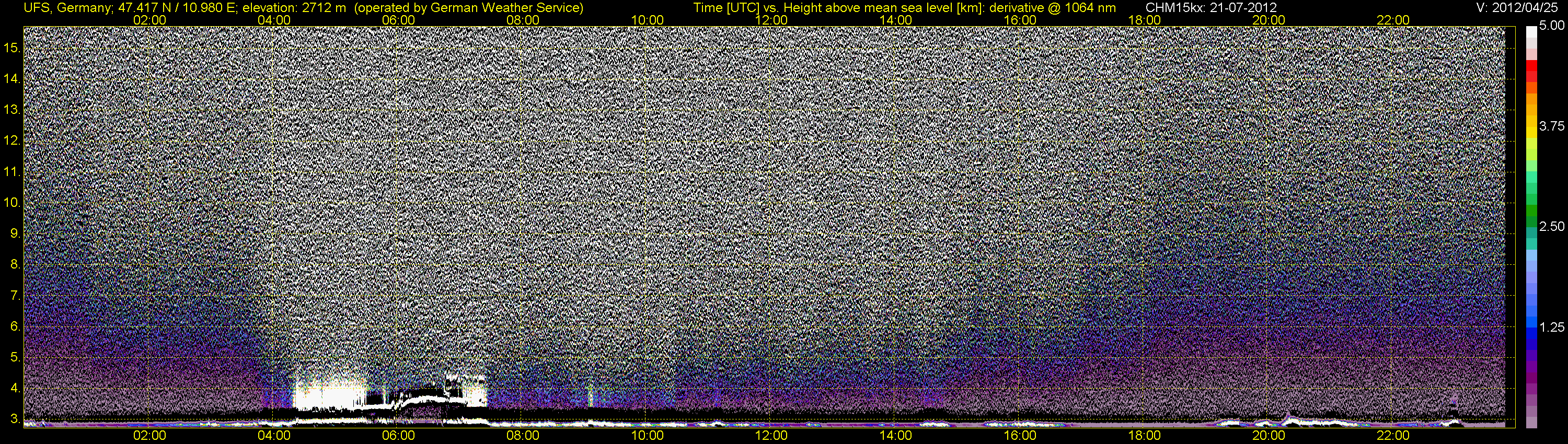This screenshot has height=444, width=1568.
Task: Click the height axis label '3.'
Action: click(x=15, y=419)
